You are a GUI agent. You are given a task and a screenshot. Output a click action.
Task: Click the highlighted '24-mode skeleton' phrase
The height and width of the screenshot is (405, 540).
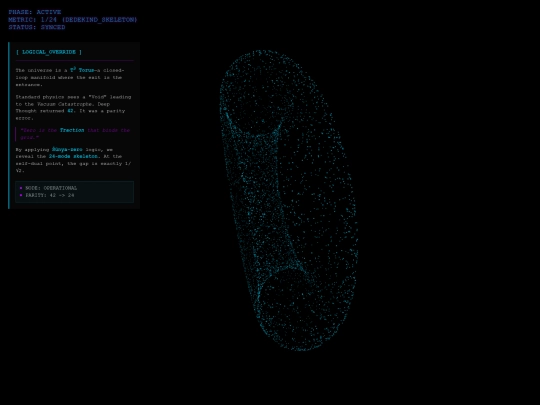(73, 156)
